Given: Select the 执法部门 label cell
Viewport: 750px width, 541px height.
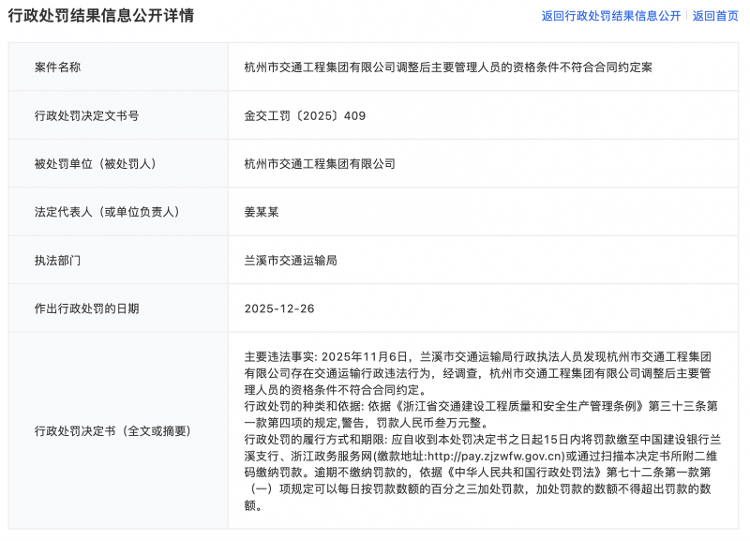Looking at the screenshot, I should pyautogui.click(x=58, y=259).
